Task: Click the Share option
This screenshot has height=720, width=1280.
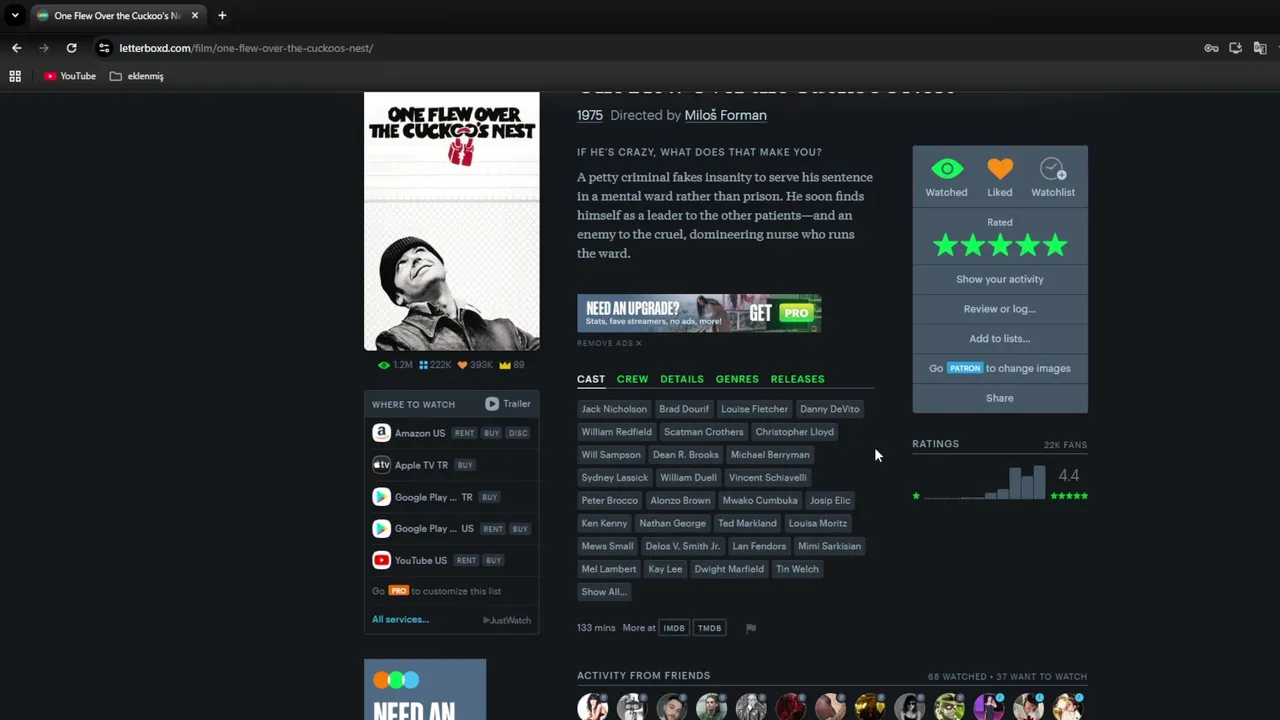Action: pos(999,398)
